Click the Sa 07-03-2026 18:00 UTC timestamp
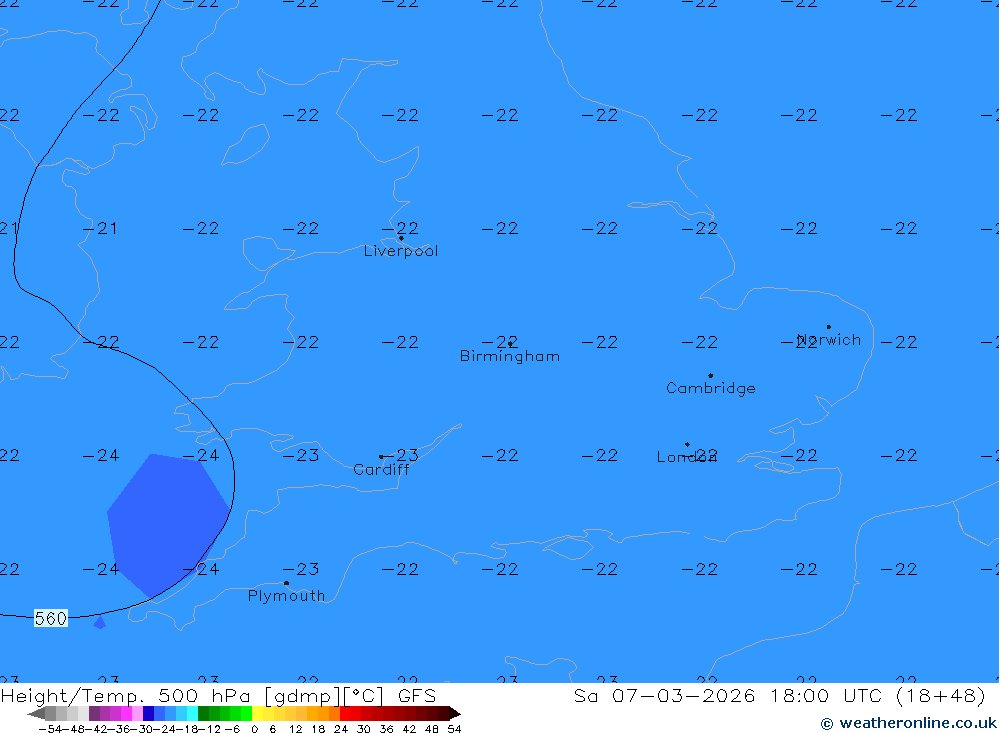This screenshot has width=1000, height=733. tap(779, 695)
